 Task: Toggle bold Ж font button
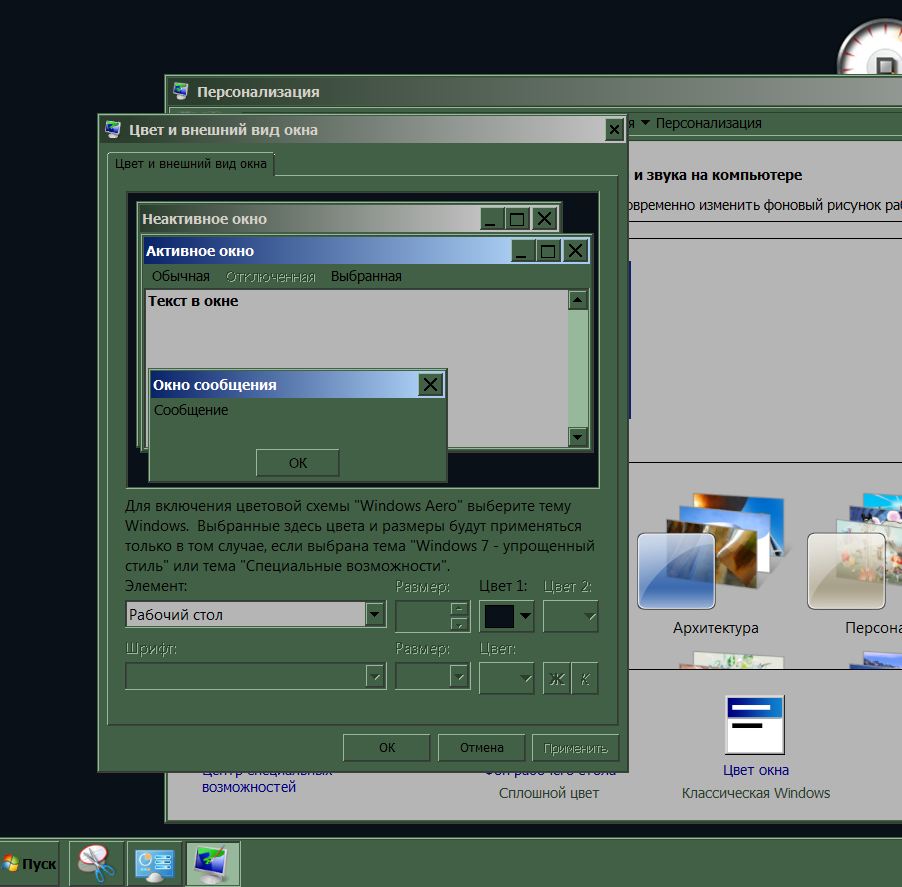click(x=556, y=678)
